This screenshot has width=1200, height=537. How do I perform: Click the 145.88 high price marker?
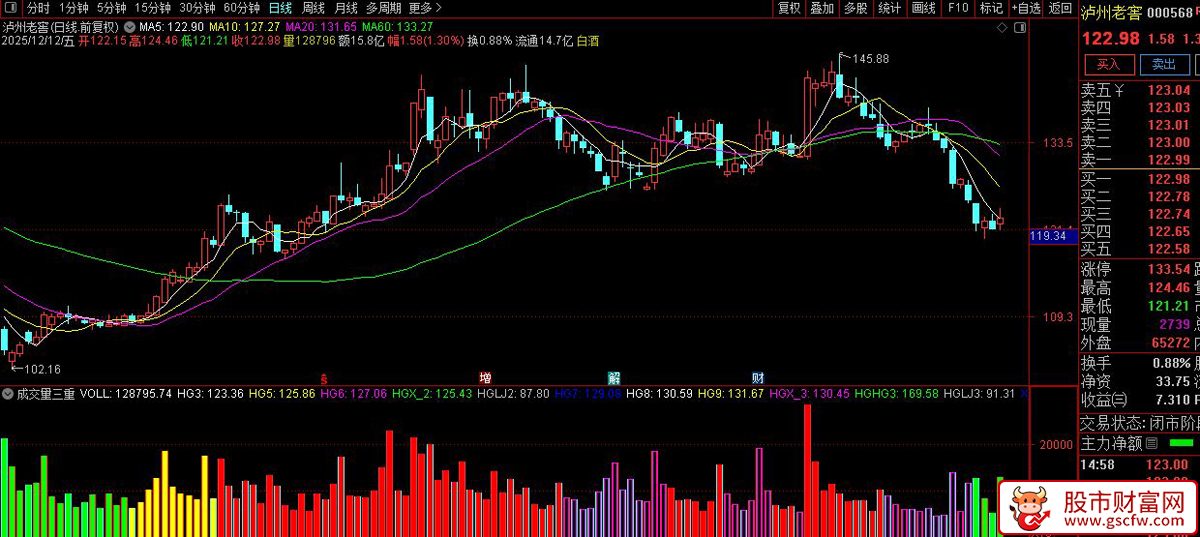870,59
